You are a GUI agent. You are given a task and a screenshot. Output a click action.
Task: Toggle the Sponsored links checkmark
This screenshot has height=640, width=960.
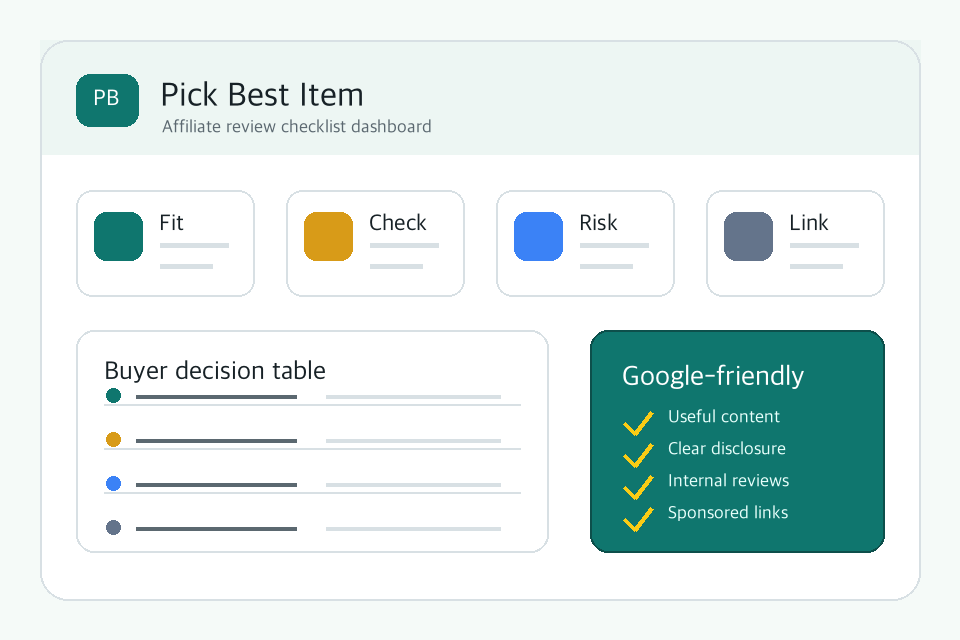[x=638, y=519]
